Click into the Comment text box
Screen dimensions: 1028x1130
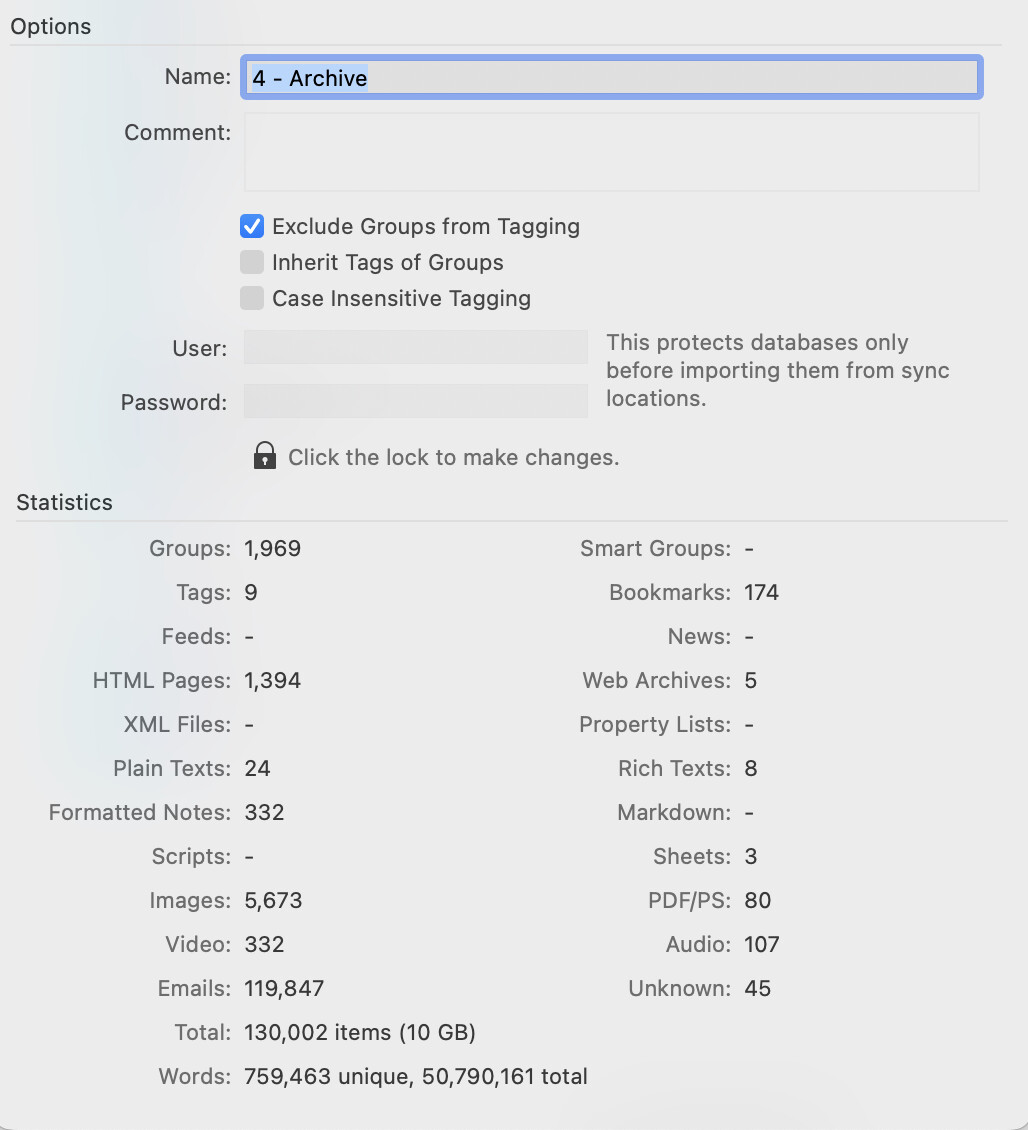coord(611,151)
